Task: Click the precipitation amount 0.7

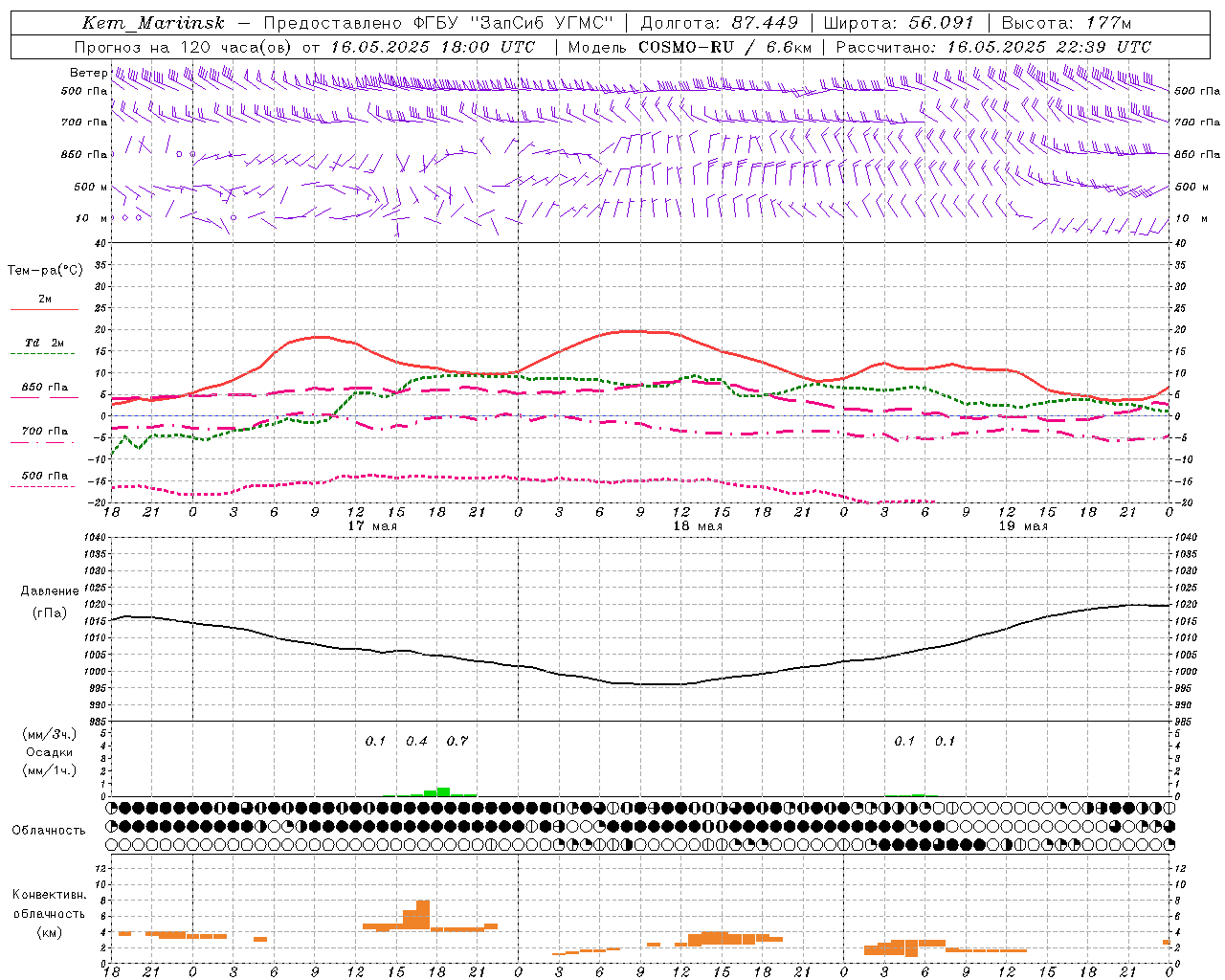Action: click(457, 742)
